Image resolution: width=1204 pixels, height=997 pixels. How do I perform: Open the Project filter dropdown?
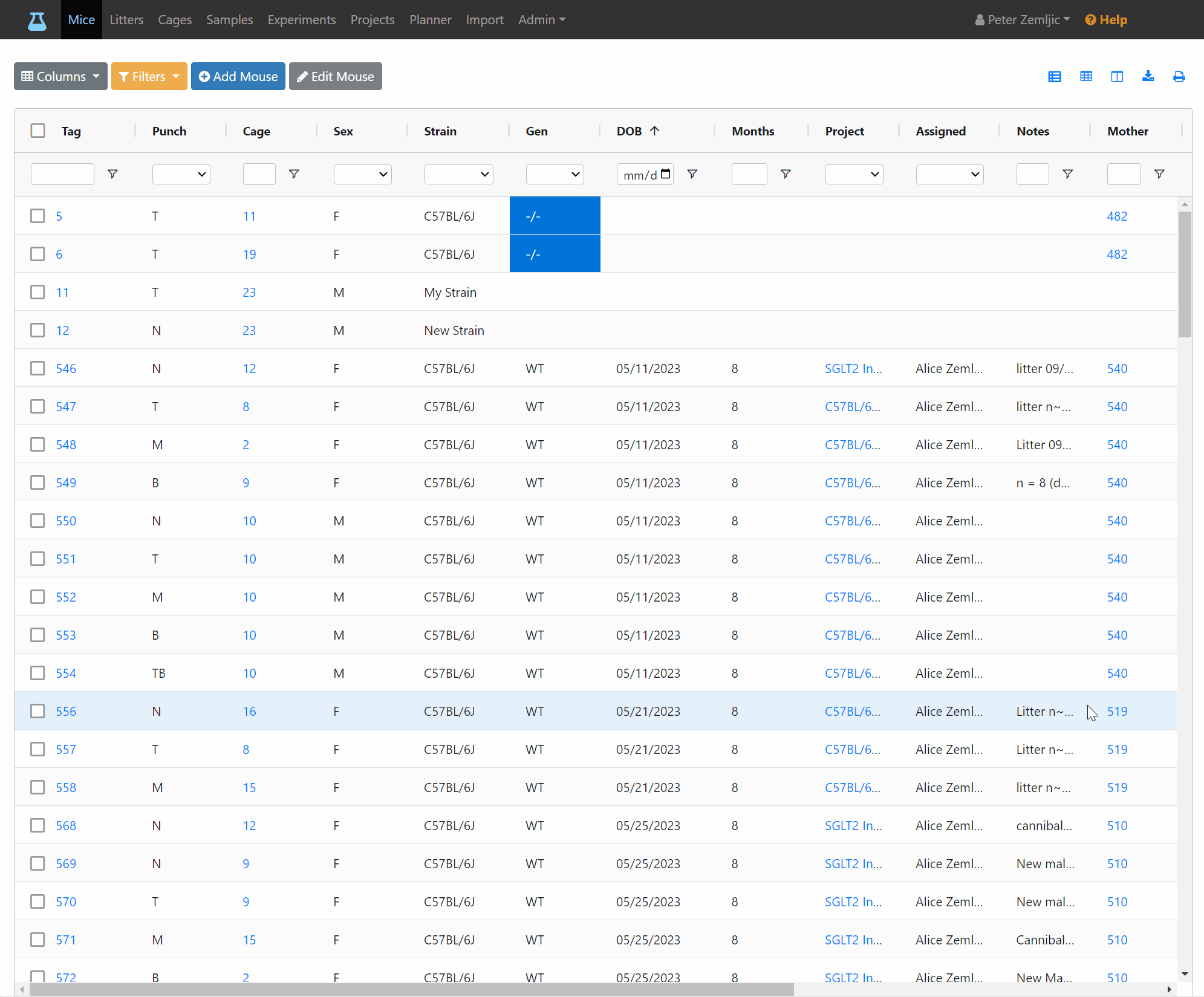854,174
